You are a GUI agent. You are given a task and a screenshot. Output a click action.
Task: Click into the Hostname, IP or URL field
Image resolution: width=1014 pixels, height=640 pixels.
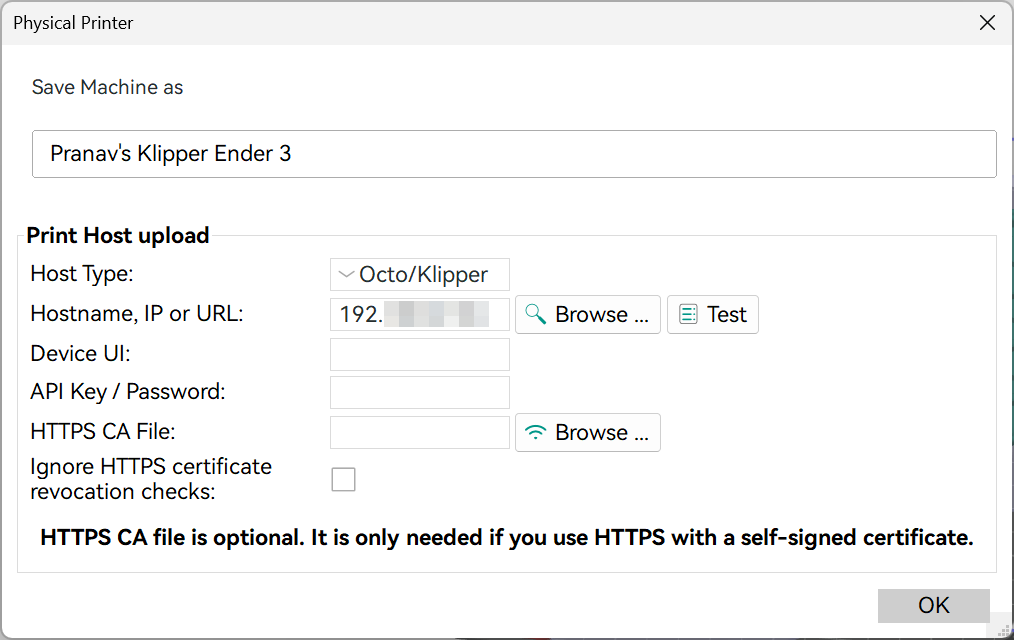420,315
